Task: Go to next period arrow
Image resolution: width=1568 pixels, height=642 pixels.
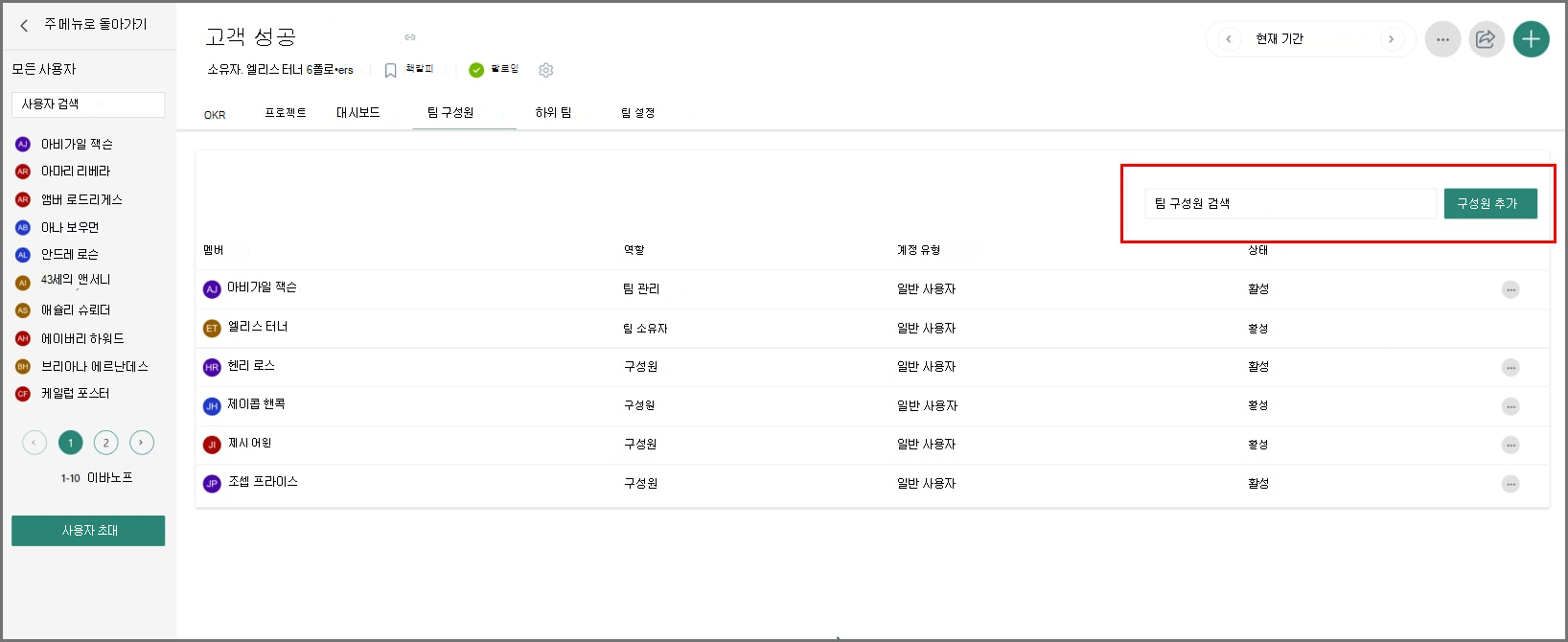Action: [1391, 39]
